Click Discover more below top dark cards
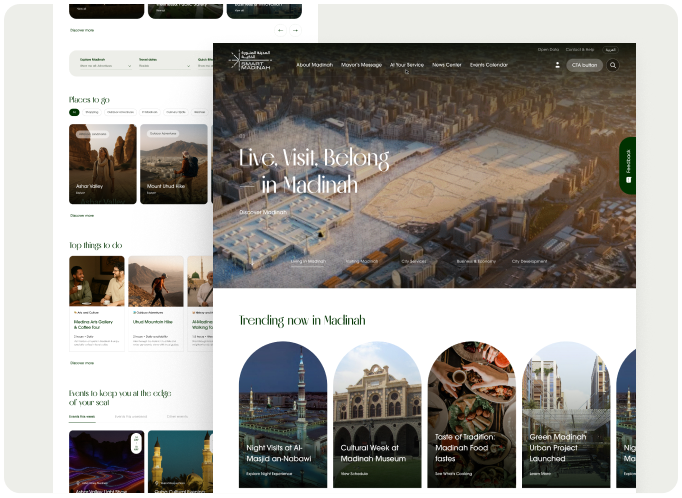The height and width of the screenshot is (498, 682). pyautogui.click(x=82, y=30)
